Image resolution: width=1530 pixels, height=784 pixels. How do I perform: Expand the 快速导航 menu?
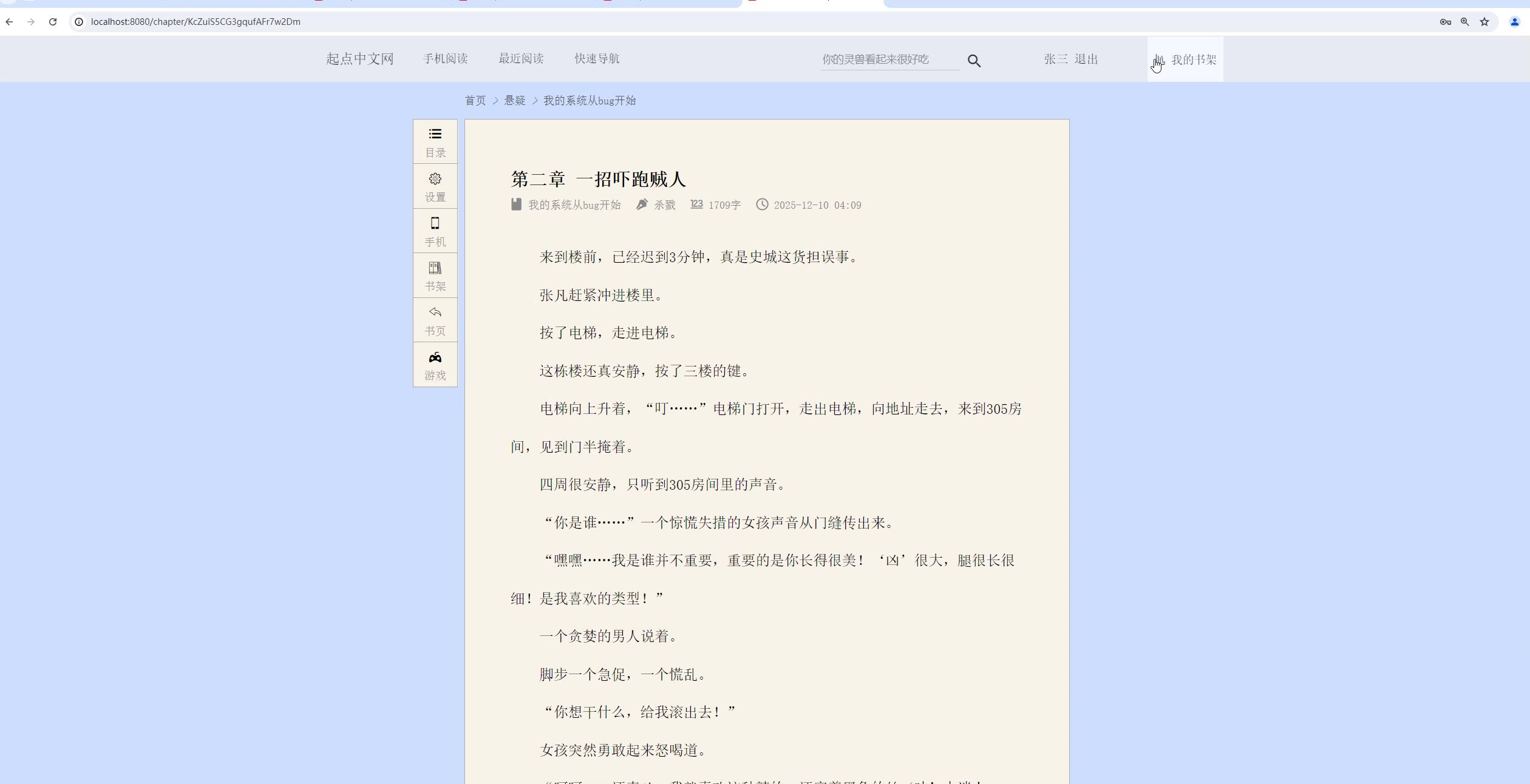[597, 58]
